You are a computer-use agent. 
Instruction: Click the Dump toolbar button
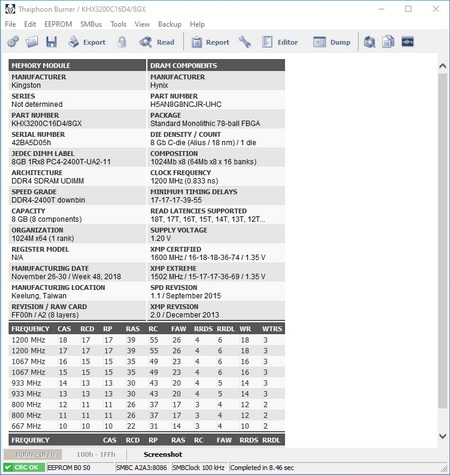[x=332, y=42]
